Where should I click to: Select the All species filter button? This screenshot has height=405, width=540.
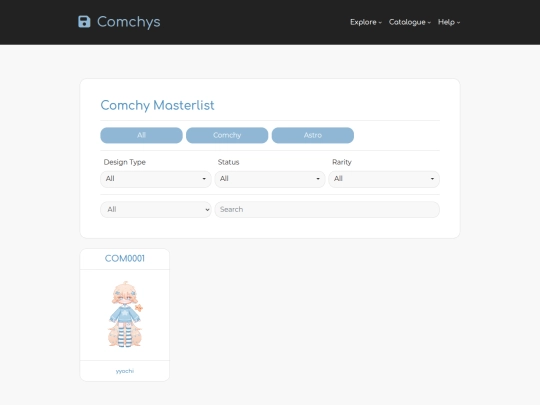141,135
